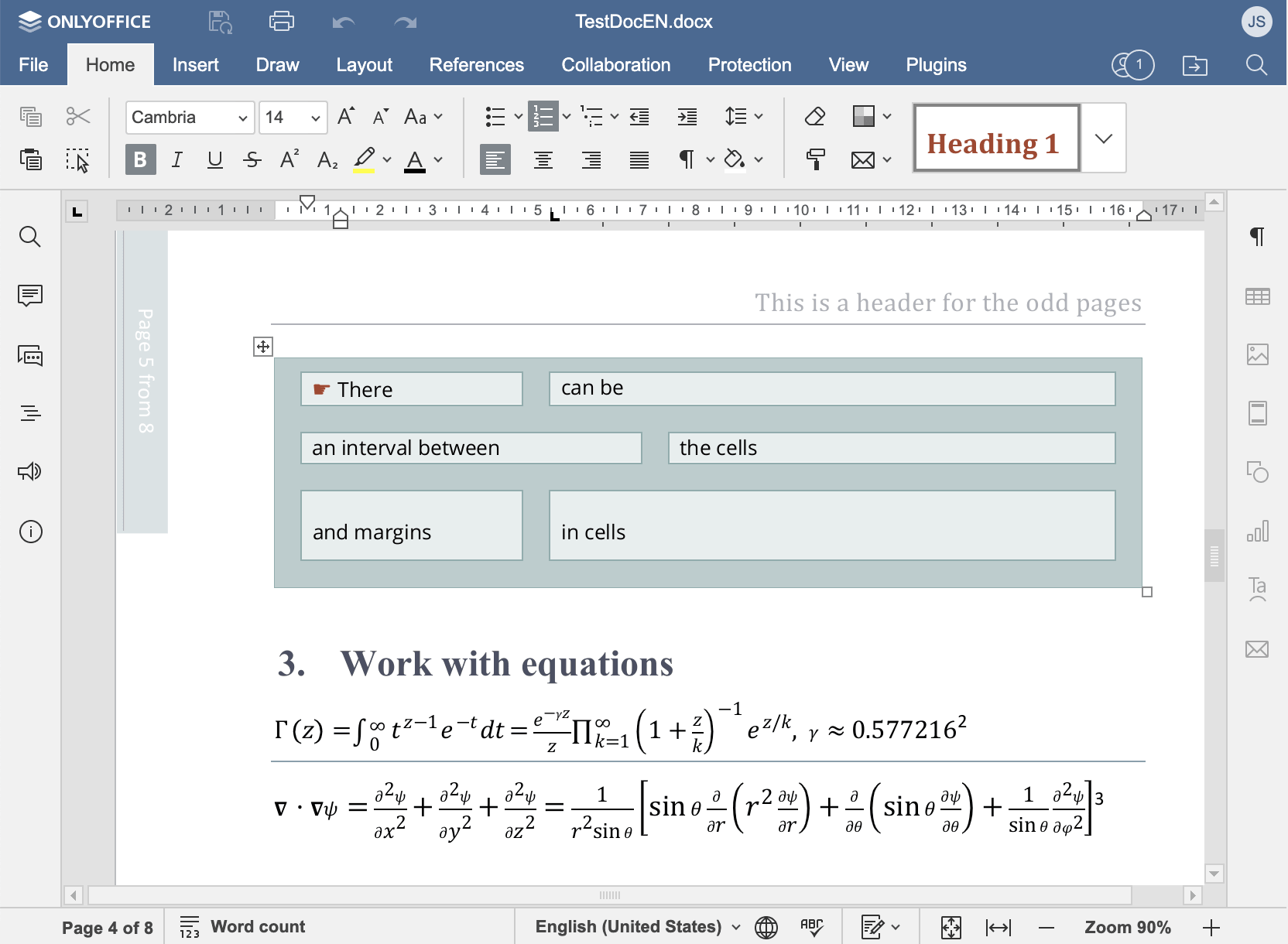Open chart settings in right sidebar

pyautogui.click(x=1258, y=531)
